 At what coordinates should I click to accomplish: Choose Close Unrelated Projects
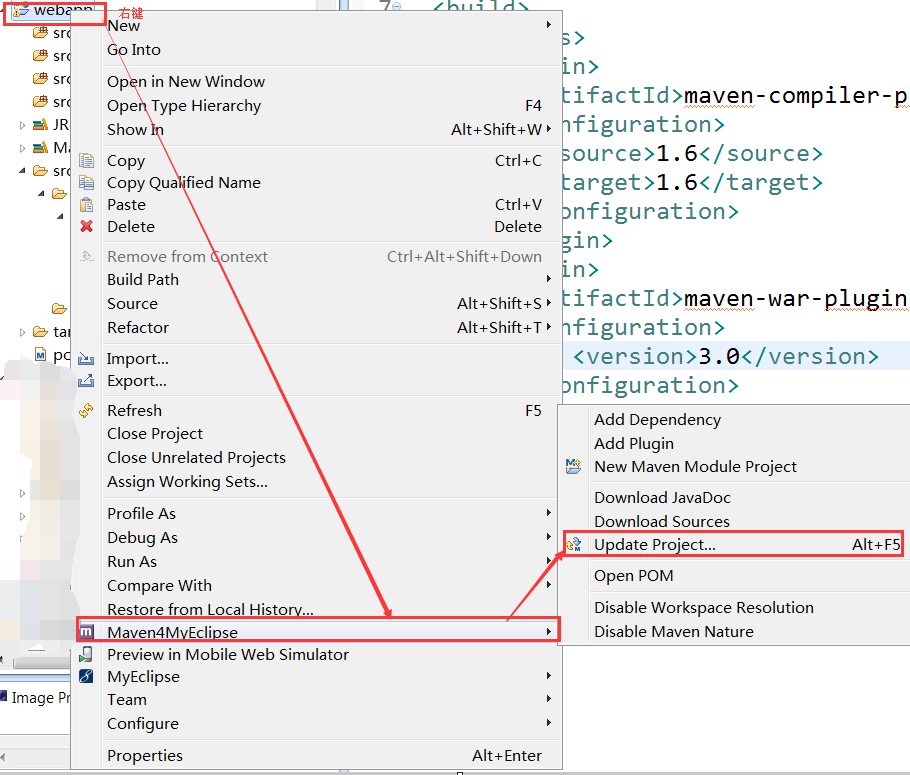pos(196,458)
